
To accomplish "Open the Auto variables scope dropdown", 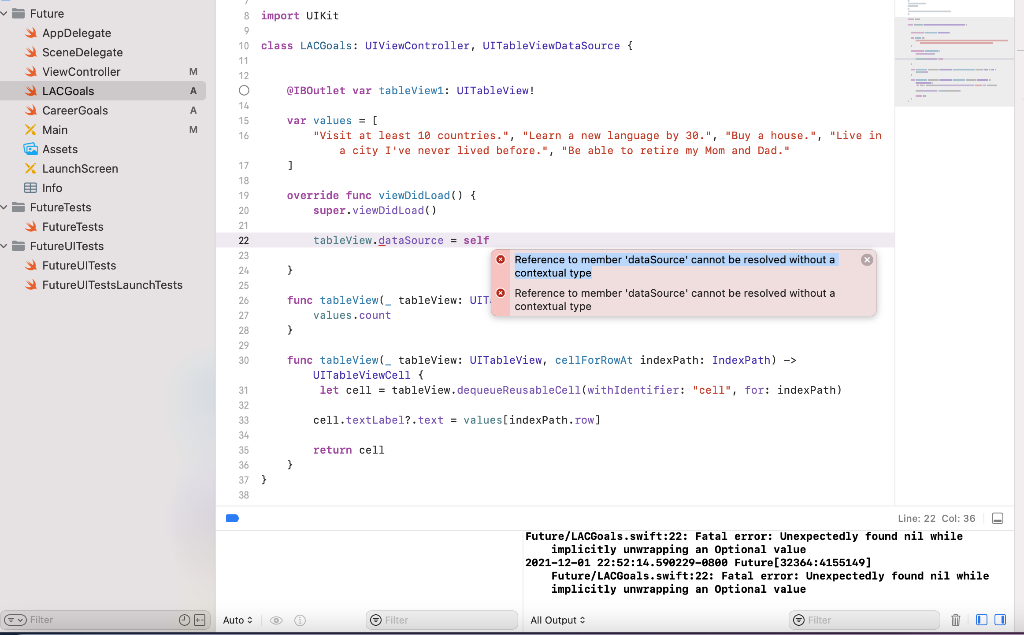I will 238,620.
